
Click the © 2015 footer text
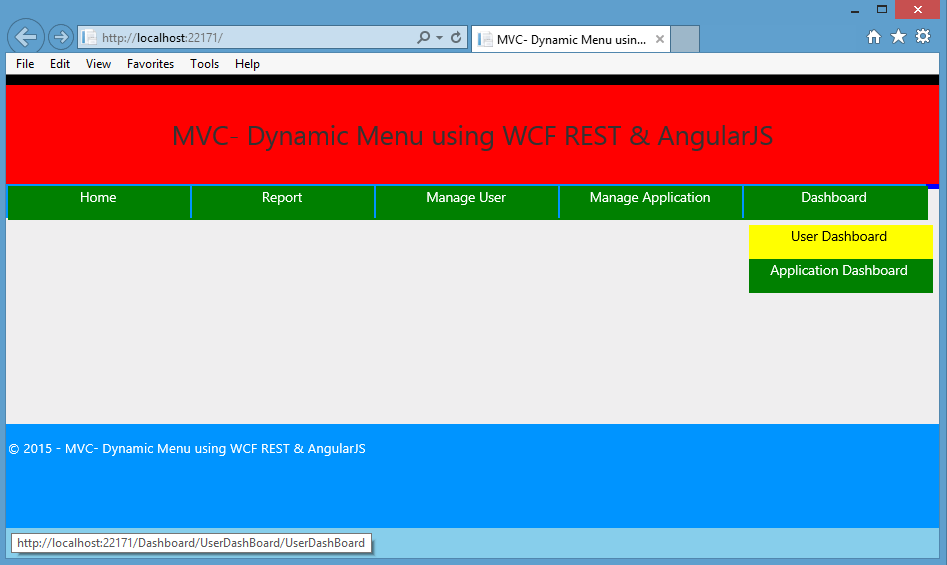point(187,448)
